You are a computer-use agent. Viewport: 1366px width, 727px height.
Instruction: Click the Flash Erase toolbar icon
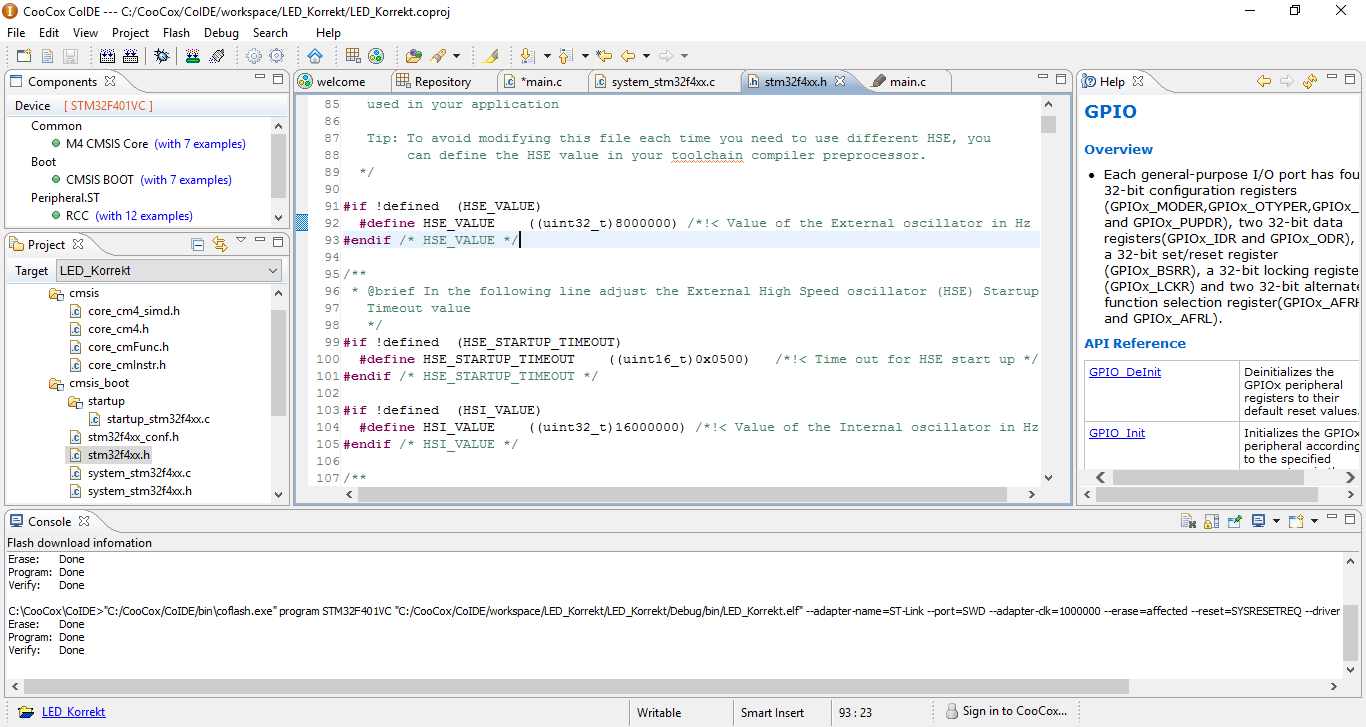217,56
